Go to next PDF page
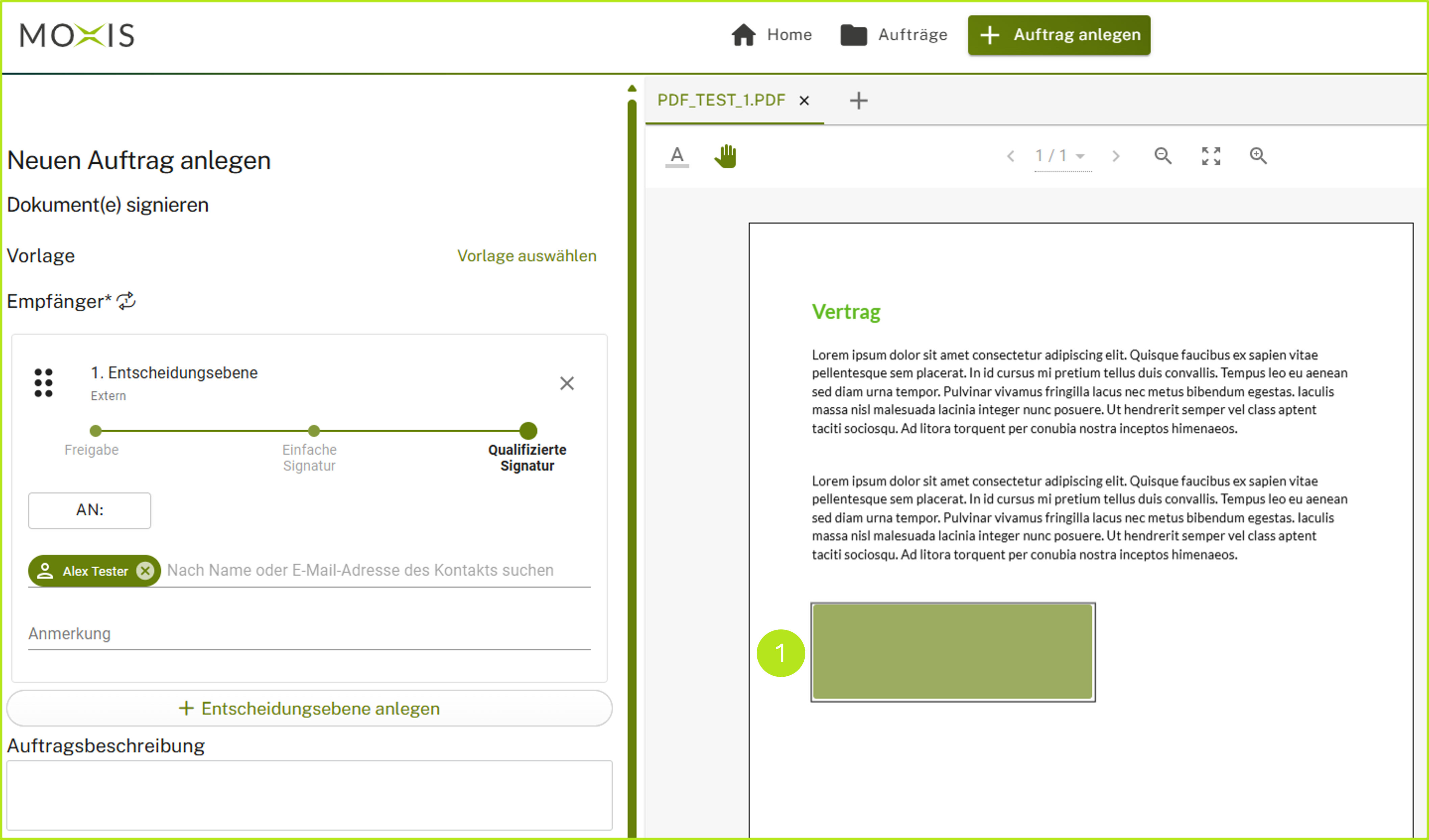Screen dimensions: 1429x840 (x=1115, y=156)
